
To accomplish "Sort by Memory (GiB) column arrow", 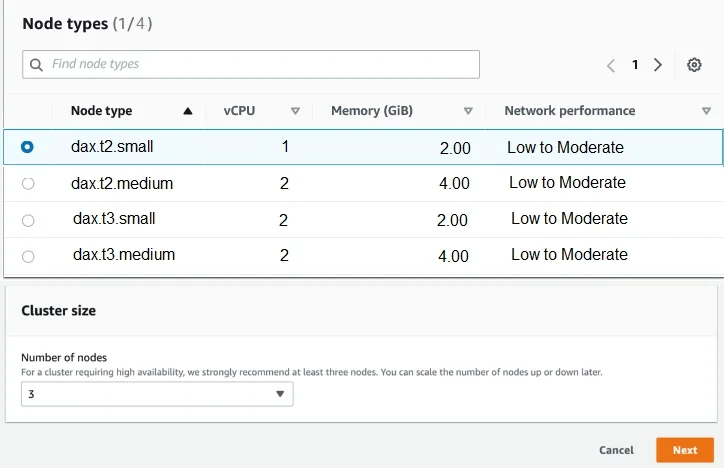I will coord(468,111).
